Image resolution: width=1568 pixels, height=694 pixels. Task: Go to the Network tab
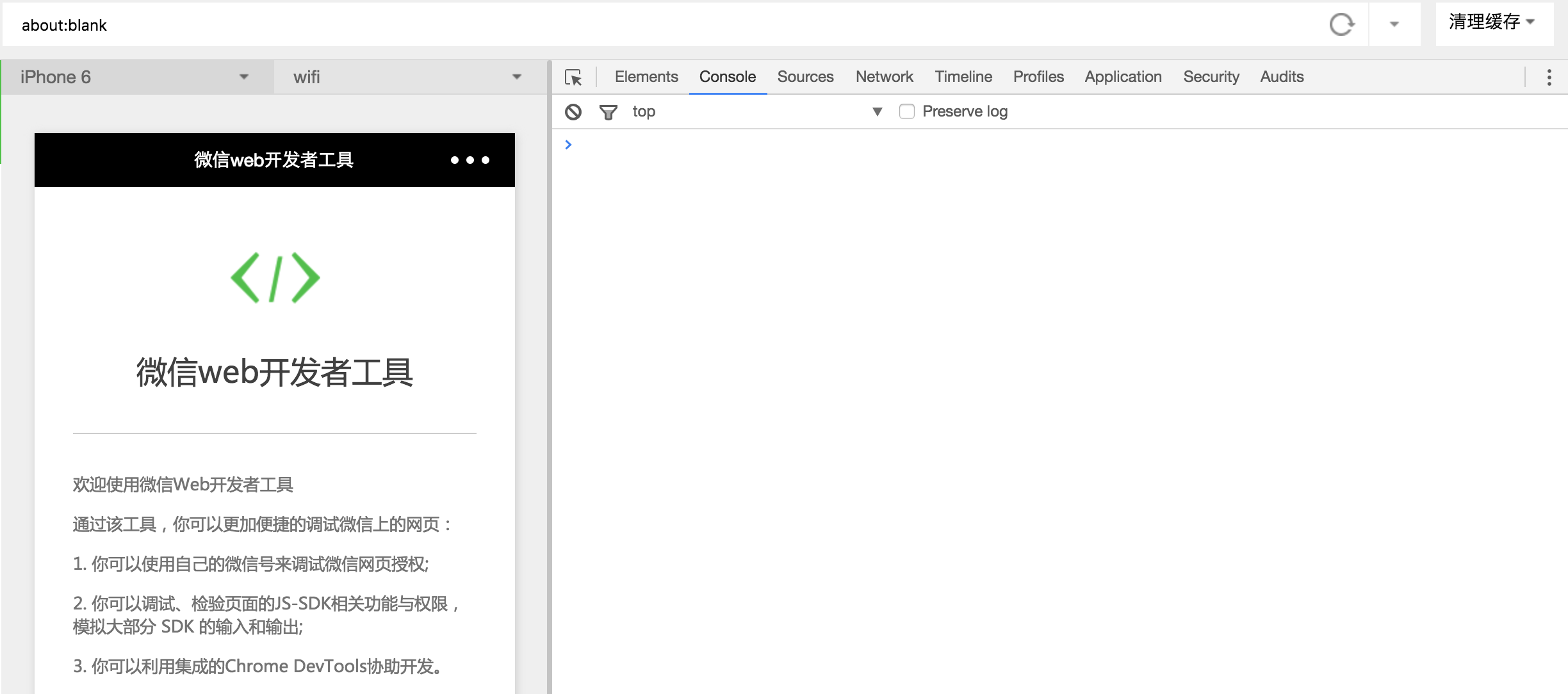point(885,77)
